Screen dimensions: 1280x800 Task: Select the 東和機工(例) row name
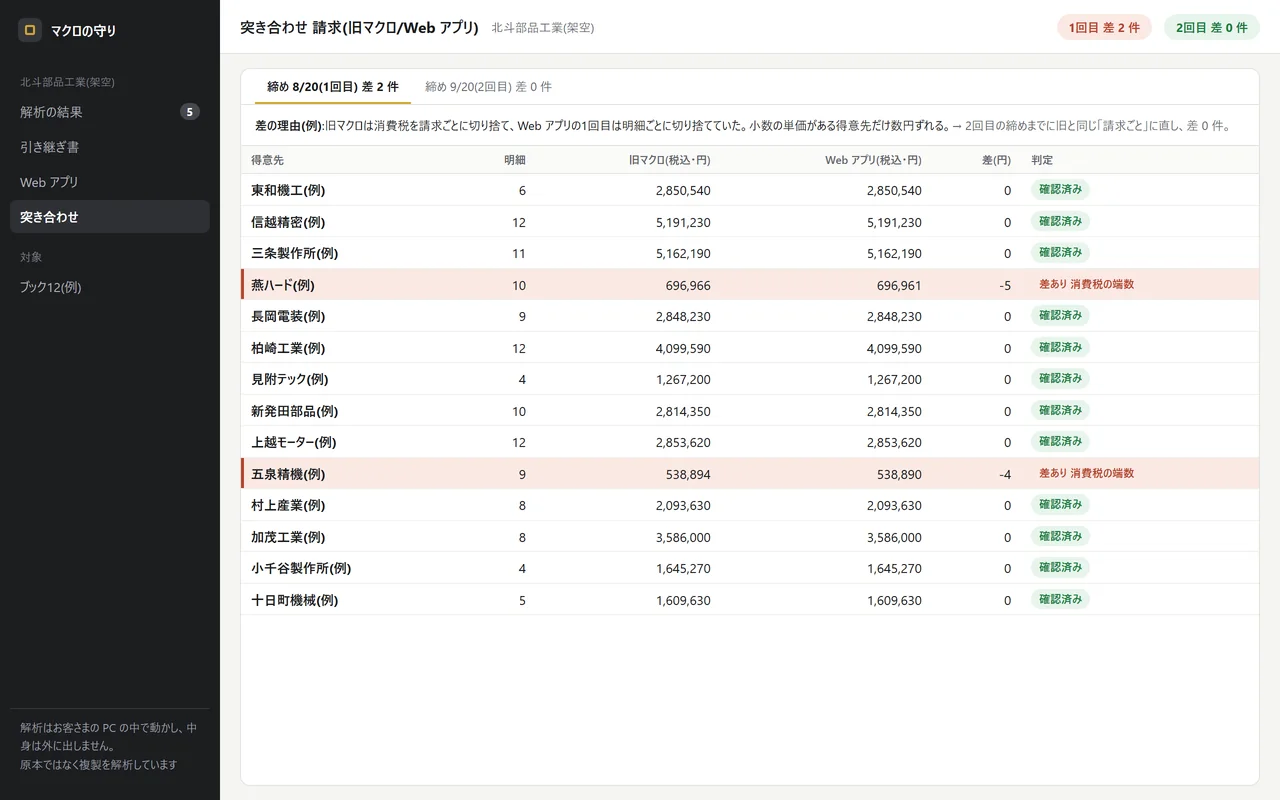click(288, 190)
